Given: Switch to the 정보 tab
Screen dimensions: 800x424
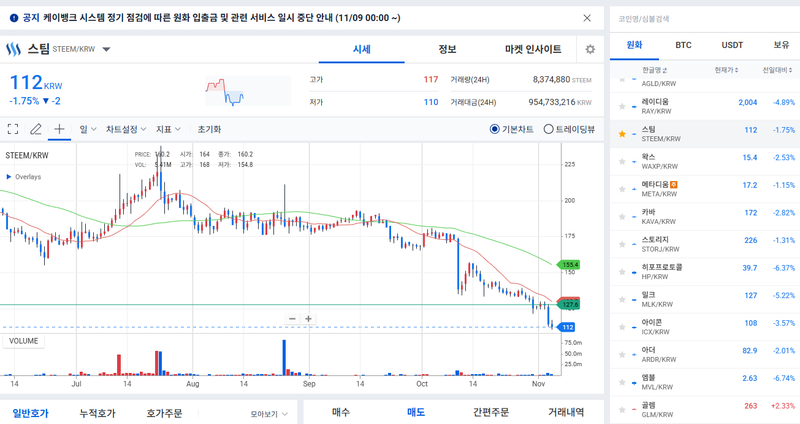Looking at the screenshot, I should pos(447,49).
